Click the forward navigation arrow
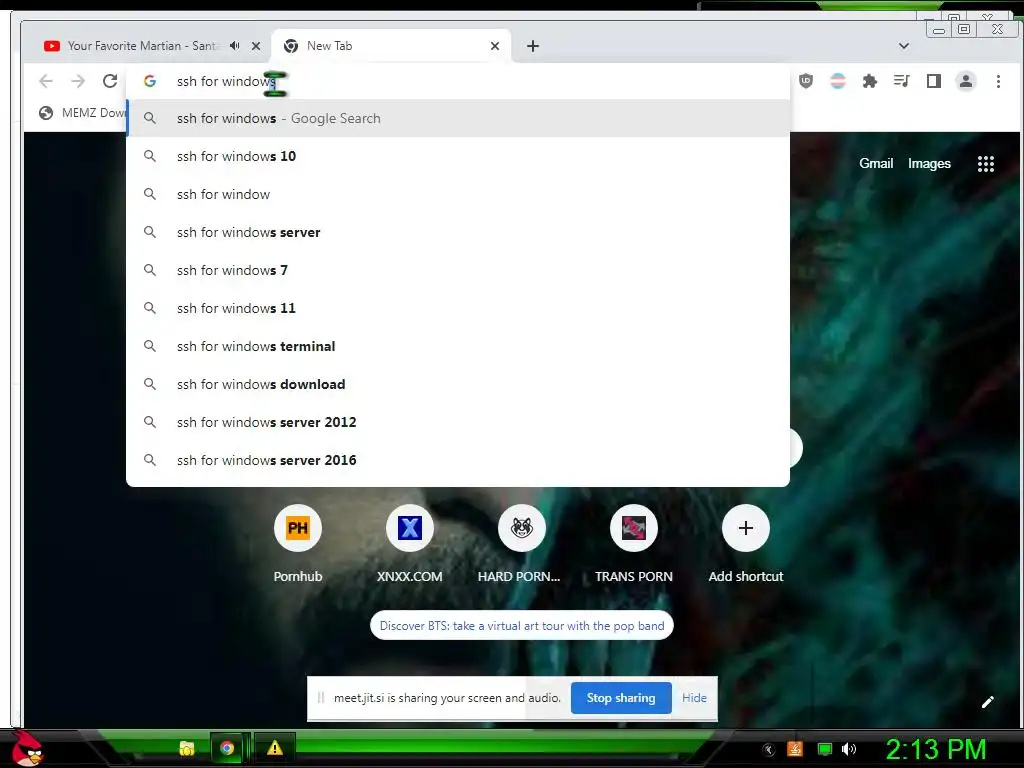Image resolution: width=1024 pixels, height=768 pixels. pyautogui.click(x=78, y=81)
